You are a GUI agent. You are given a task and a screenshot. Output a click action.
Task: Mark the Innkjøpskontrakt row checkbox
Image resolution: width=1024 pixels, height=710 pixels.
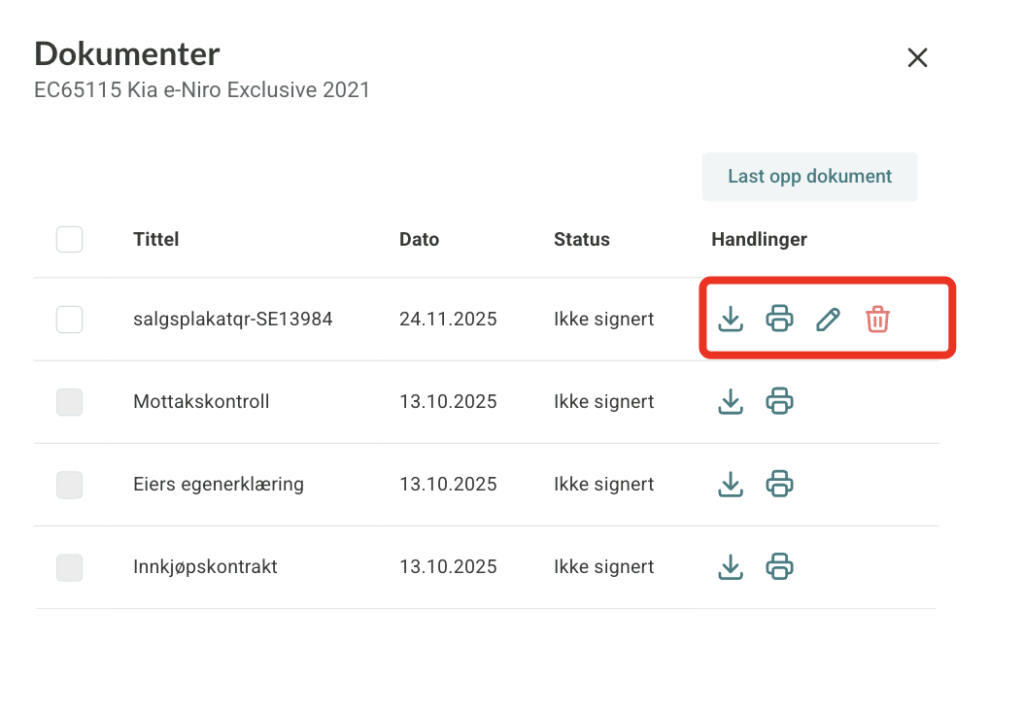pos(69,568)
